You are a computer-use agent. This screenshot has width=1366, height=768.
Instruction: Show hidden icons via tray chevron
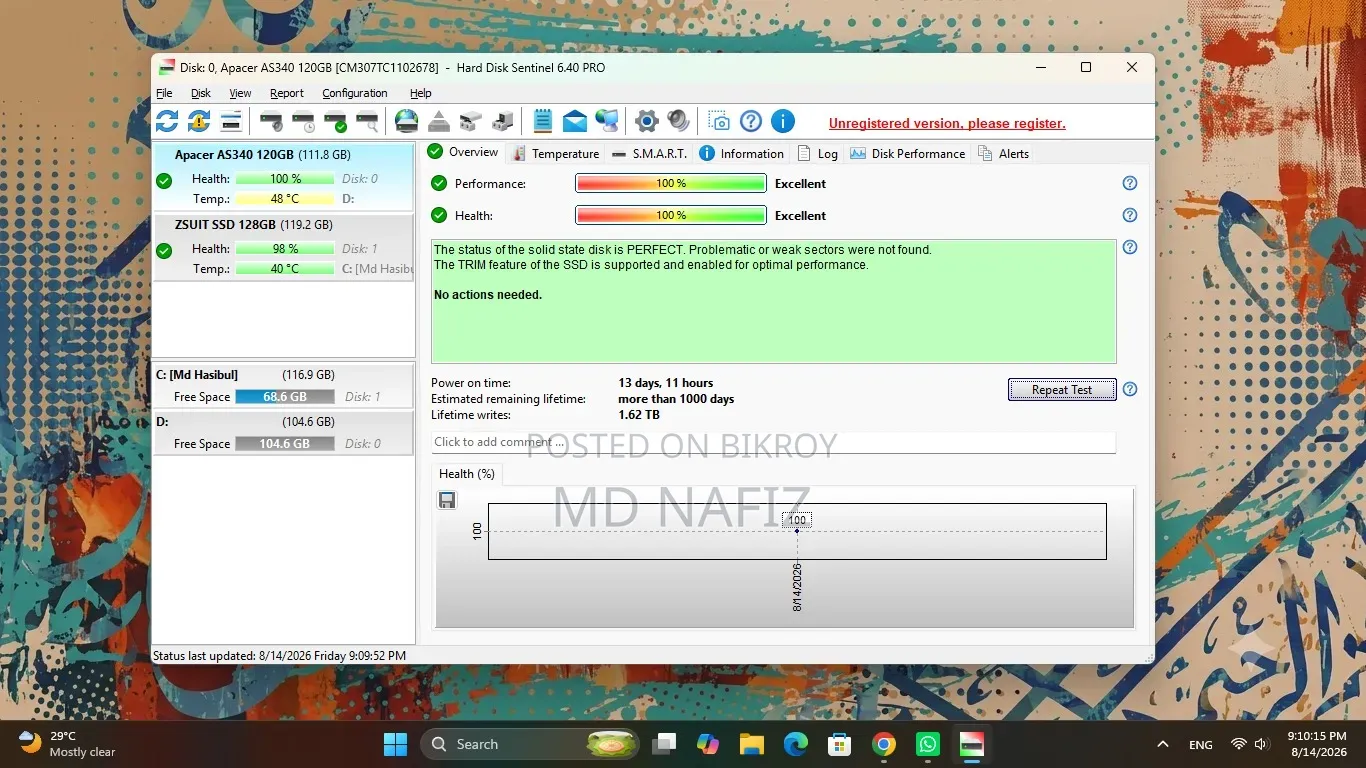coord(1162,744)
